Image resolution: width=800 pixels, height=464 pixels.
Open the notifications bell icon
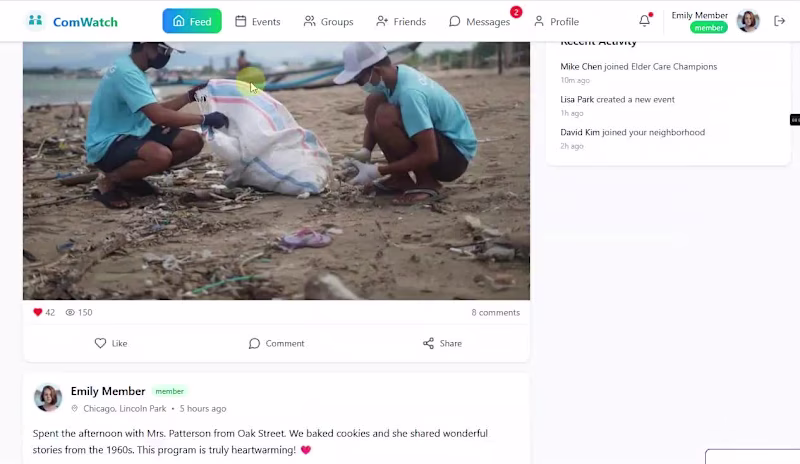click(x=645, y=20)
